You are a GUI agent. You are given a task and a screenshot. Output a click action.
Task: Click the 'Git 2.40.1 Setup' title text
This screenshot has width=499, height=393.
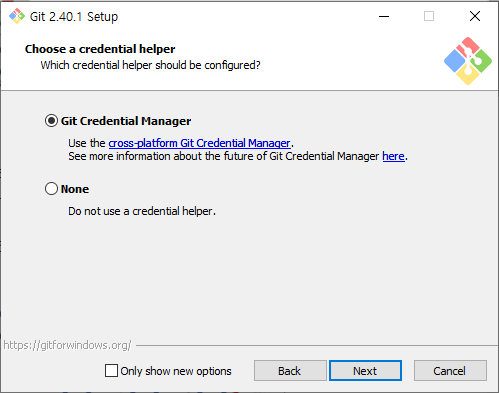pyautogui.click(x=74, y=17)
